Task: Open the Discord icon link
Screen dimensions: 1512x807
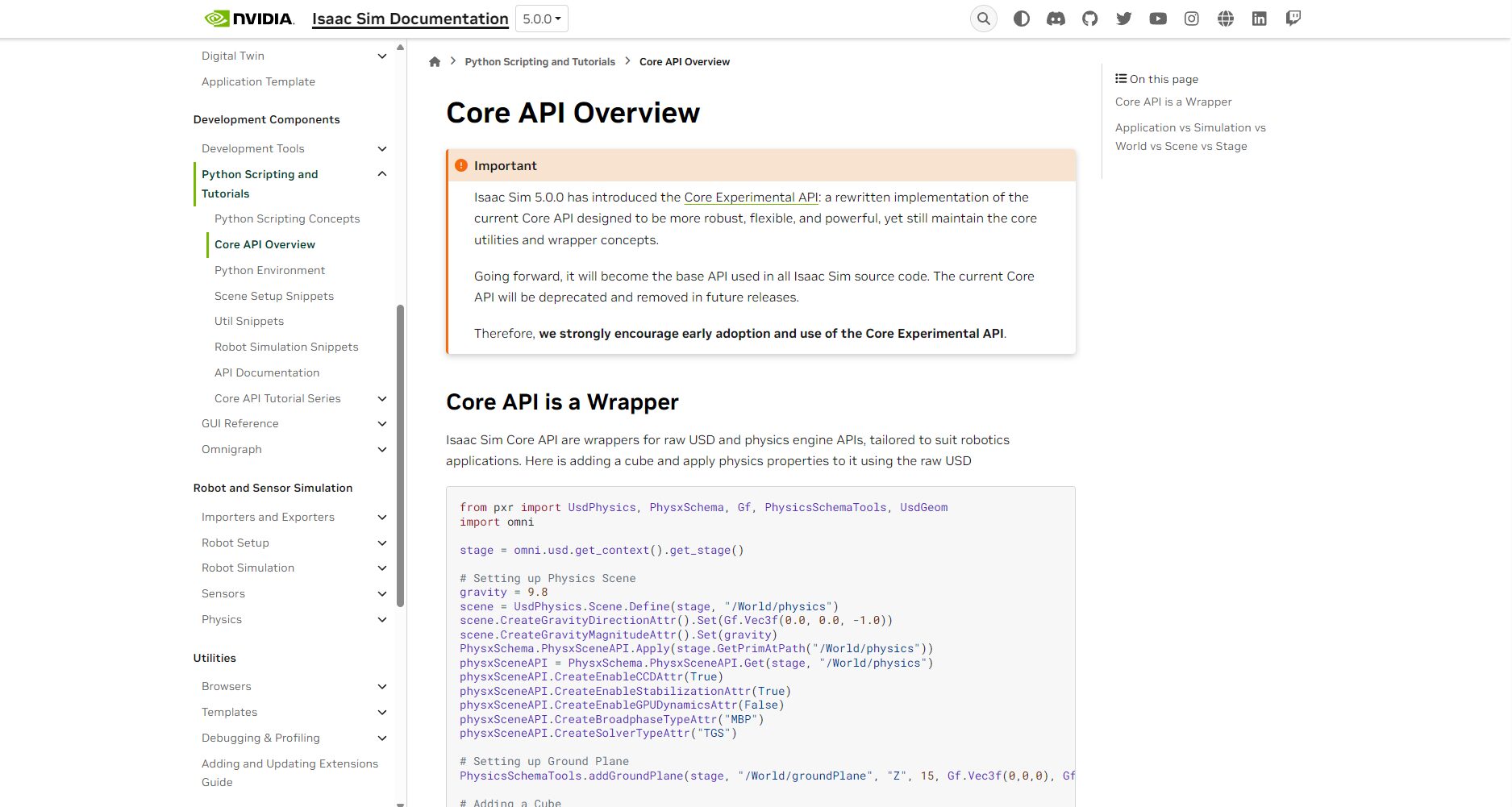Action: 1056,19
